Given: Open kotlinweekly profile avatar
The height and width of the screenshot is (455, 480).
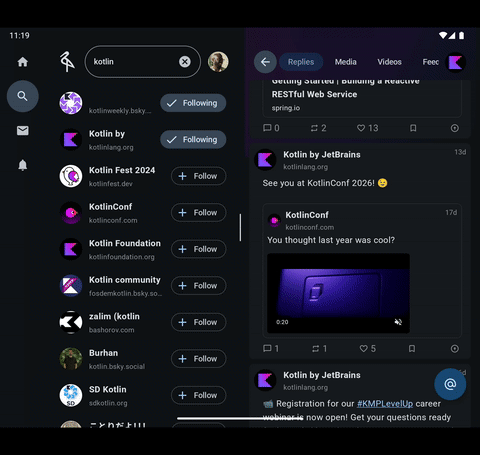Looking at the screenshot, I should (x=71, y=103).
